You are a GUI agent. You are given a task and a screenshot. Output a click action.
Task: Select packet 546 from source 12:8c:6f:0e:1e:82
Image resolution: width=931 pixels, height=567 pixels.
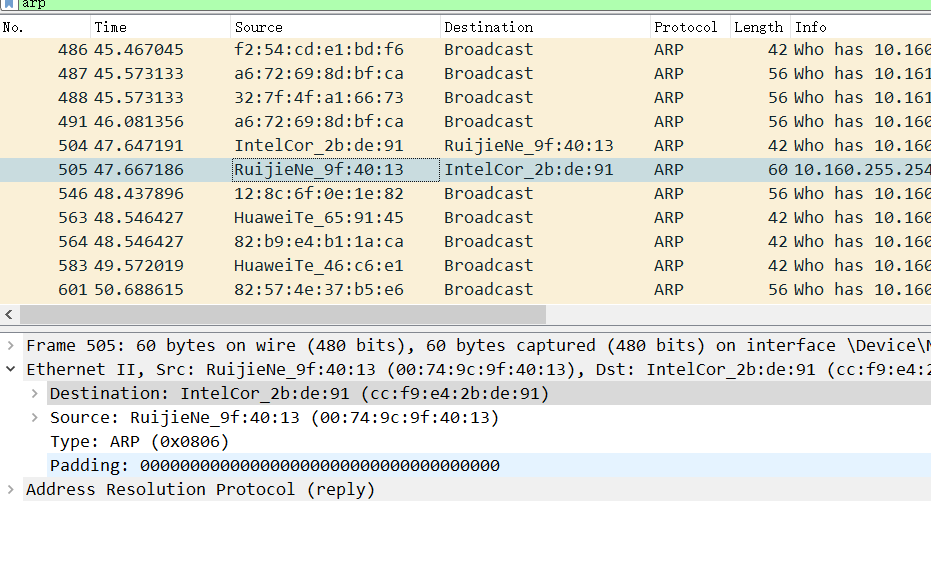tap(466, 194)
